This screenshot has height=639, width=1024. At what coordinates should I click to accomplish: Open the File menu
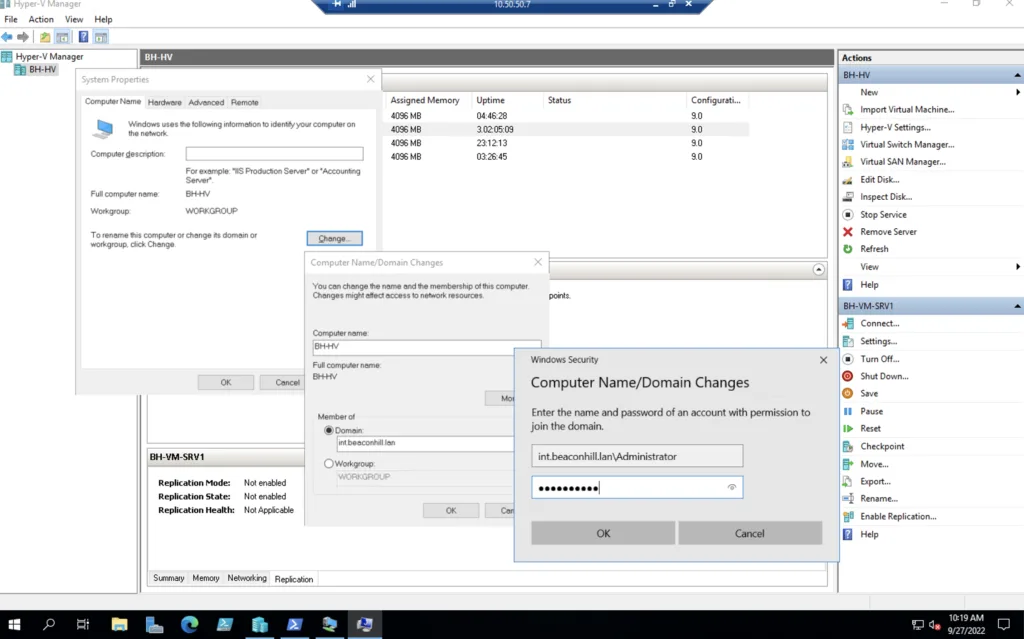(11, 20)
